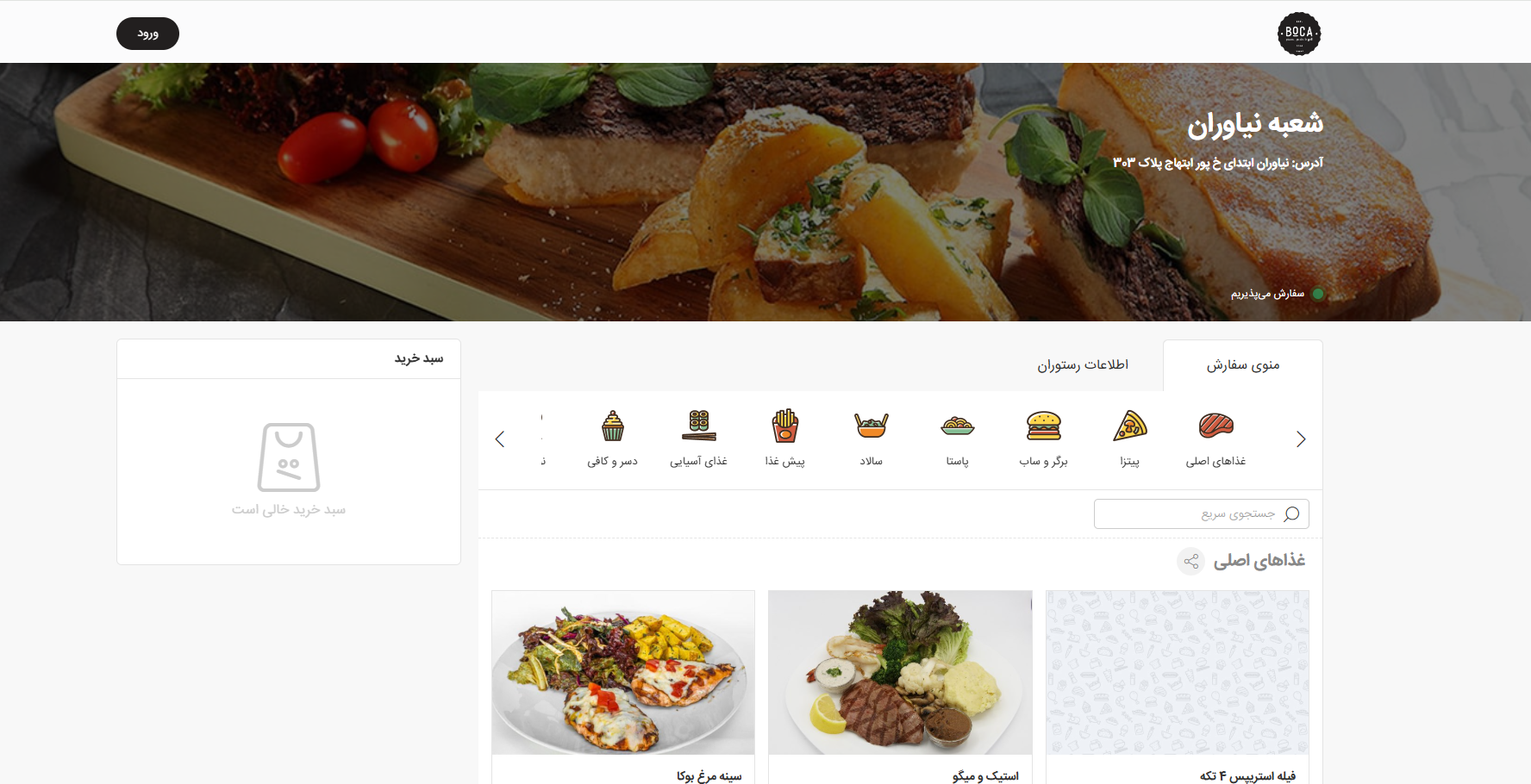Select the پاستا pasta category icon

[x=957, y=426]
